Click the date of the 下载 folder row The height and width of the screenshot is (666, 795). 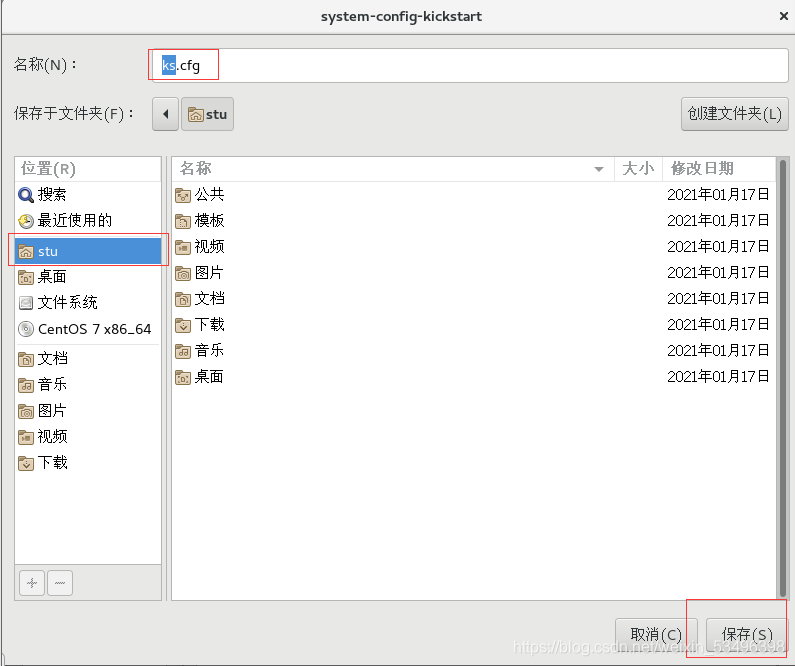[x=718, y=325]
